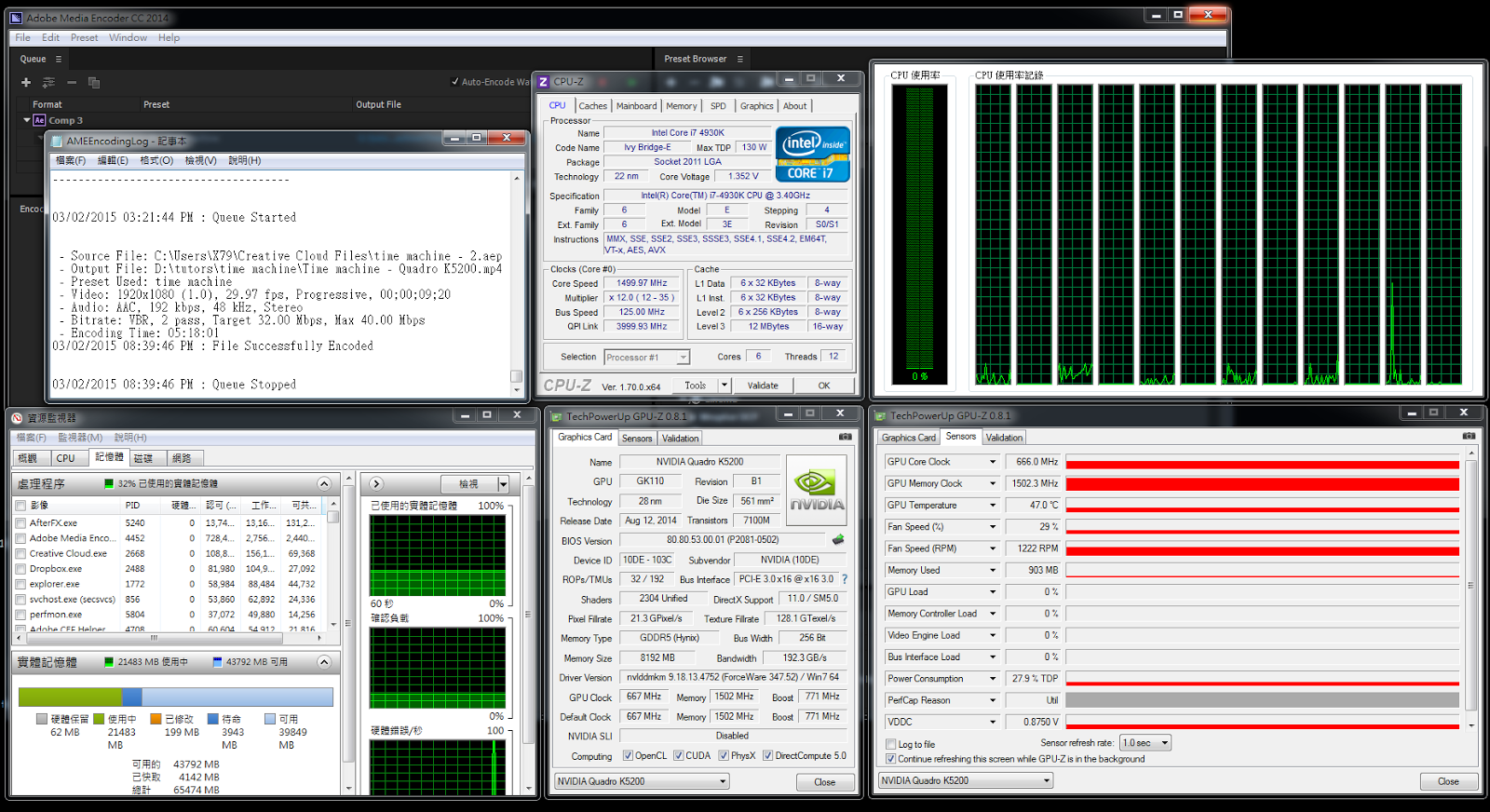The width and height of the screenshot is (1490, 812).
Task: Open the Fan Speed (RPM) sensor dropdown
Action: click(993, 548)
